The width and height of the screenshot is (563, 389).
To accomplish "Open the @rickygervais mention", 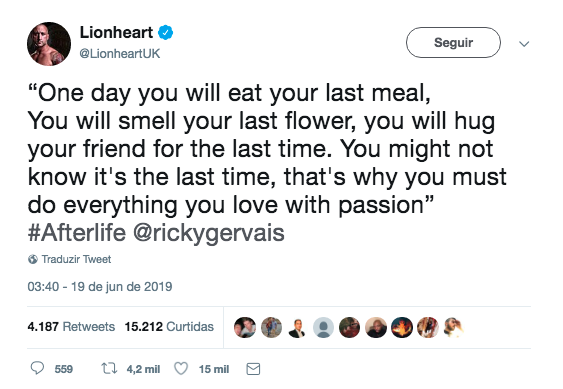I will pos(209,233).
